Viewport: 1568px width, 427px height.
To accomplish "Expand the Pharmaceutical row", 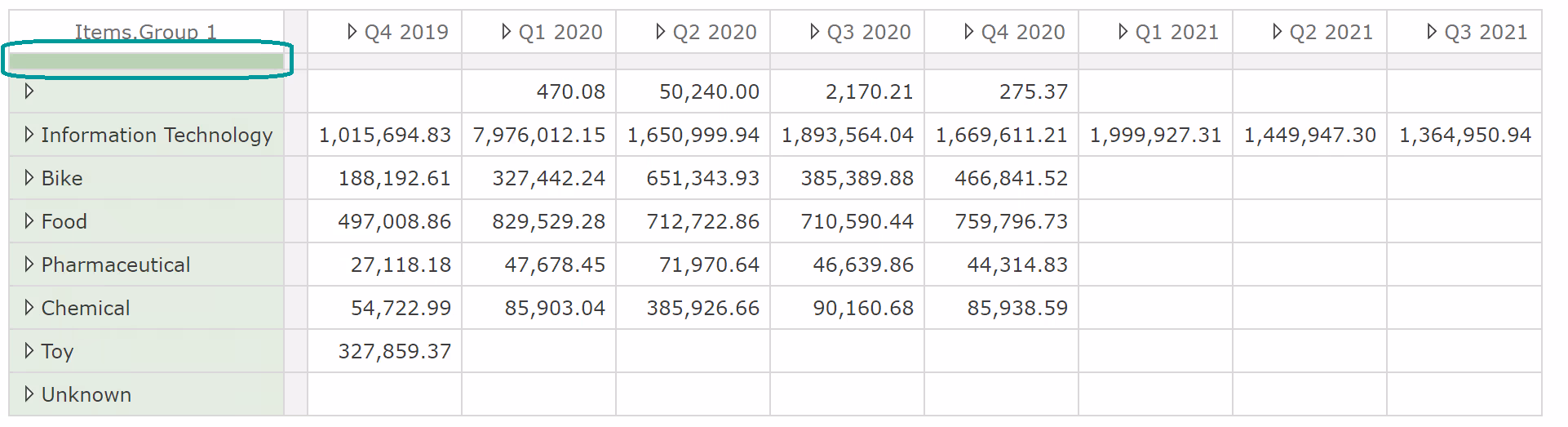I will pyautogui.click(x=29, y=265).
